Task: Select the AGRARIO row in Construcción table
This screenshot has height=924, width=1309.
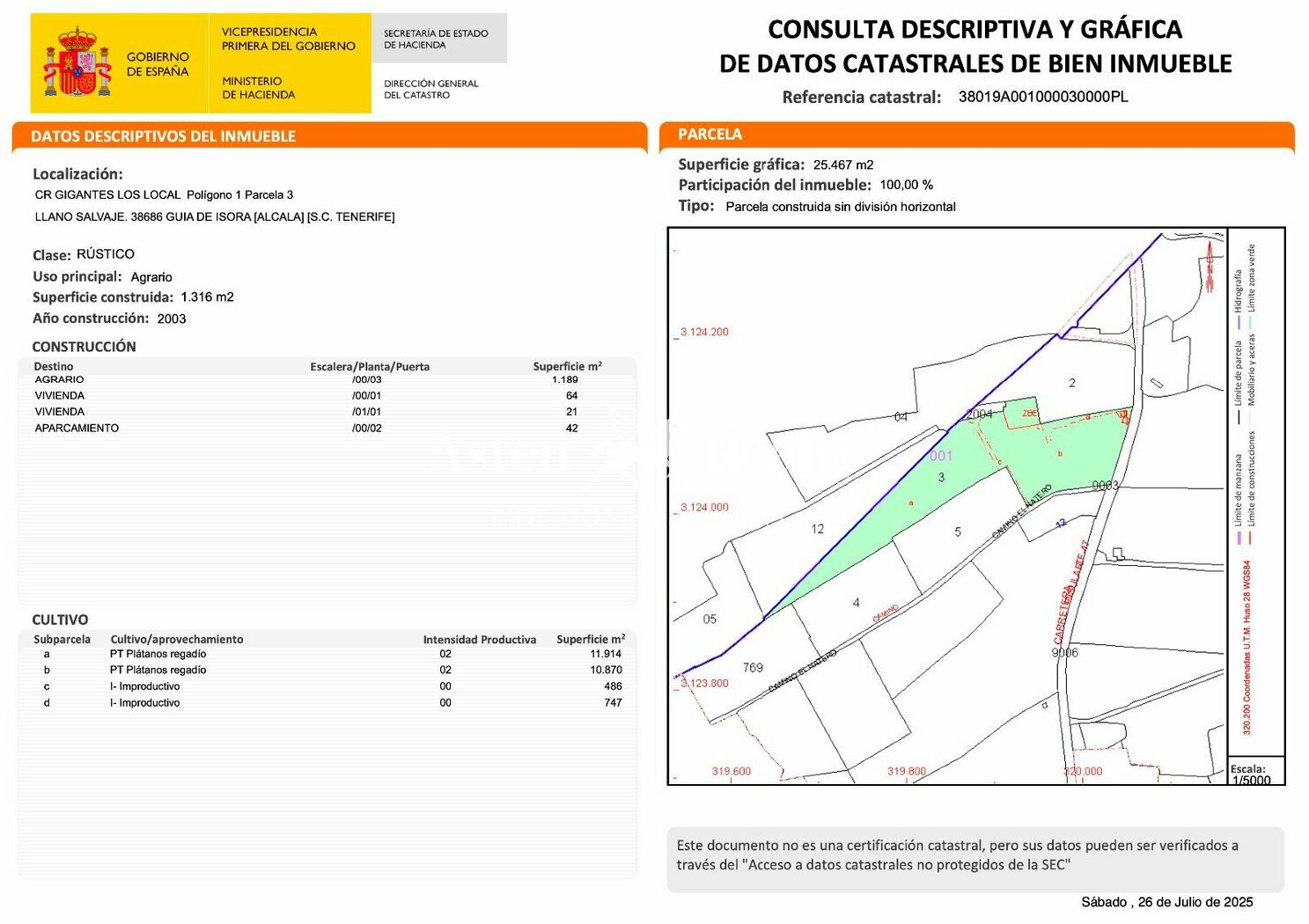Action: click(317, 380)
